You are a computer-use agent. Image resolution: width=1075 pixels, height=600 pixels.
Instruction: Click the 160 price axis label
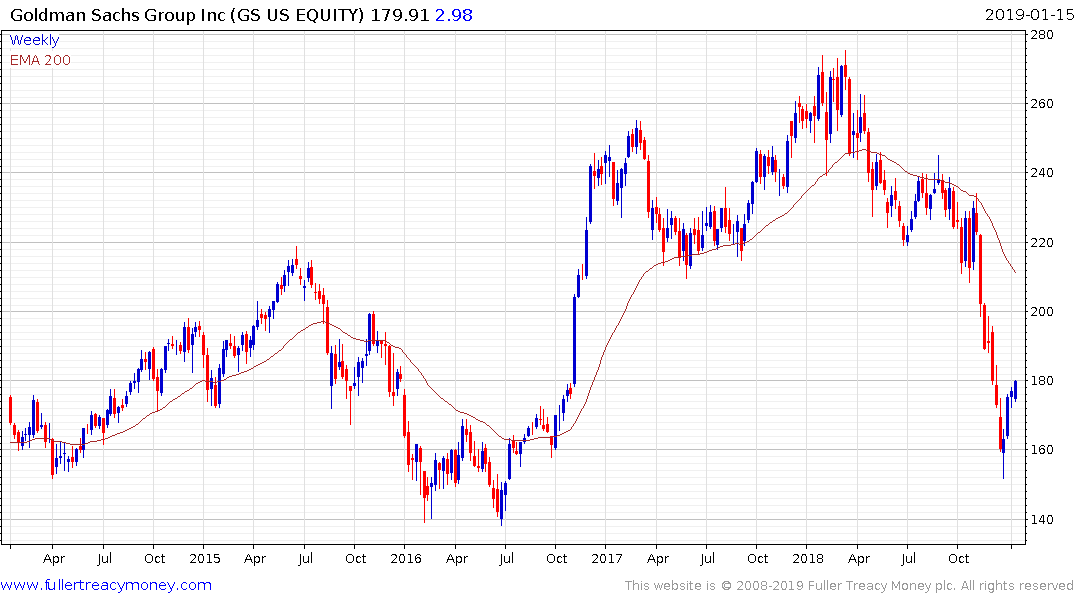(1041, 450)
